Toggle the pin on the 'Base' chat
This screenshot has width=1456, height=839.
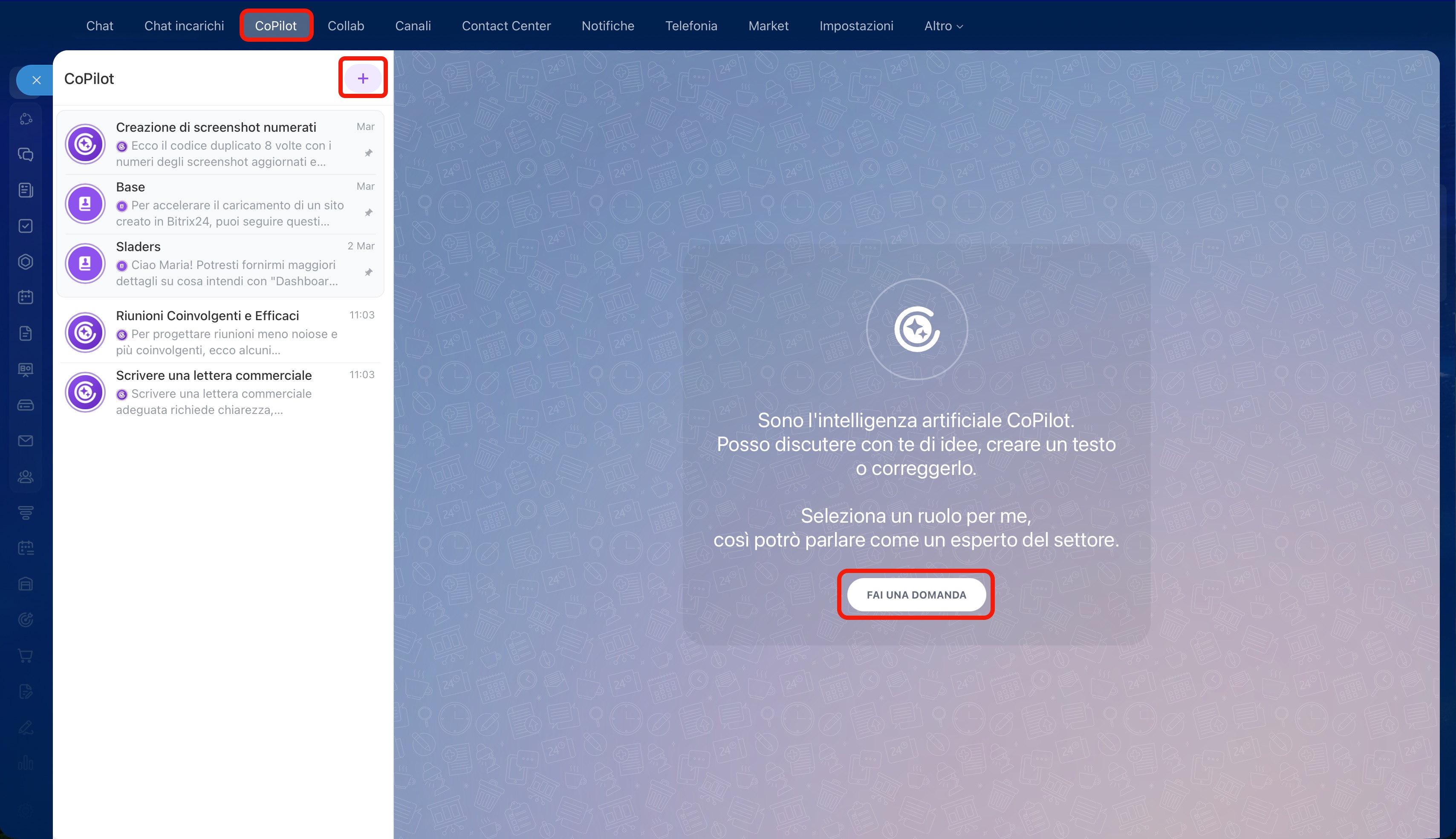click(x=369, y=213)
